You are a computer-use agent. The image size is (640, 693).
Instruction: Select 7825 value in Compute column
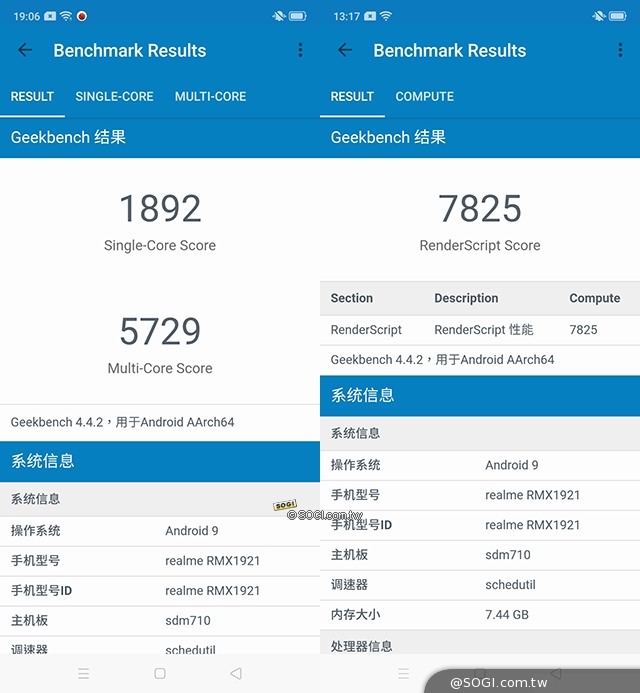pyautogui.click(x=583, y=330)
